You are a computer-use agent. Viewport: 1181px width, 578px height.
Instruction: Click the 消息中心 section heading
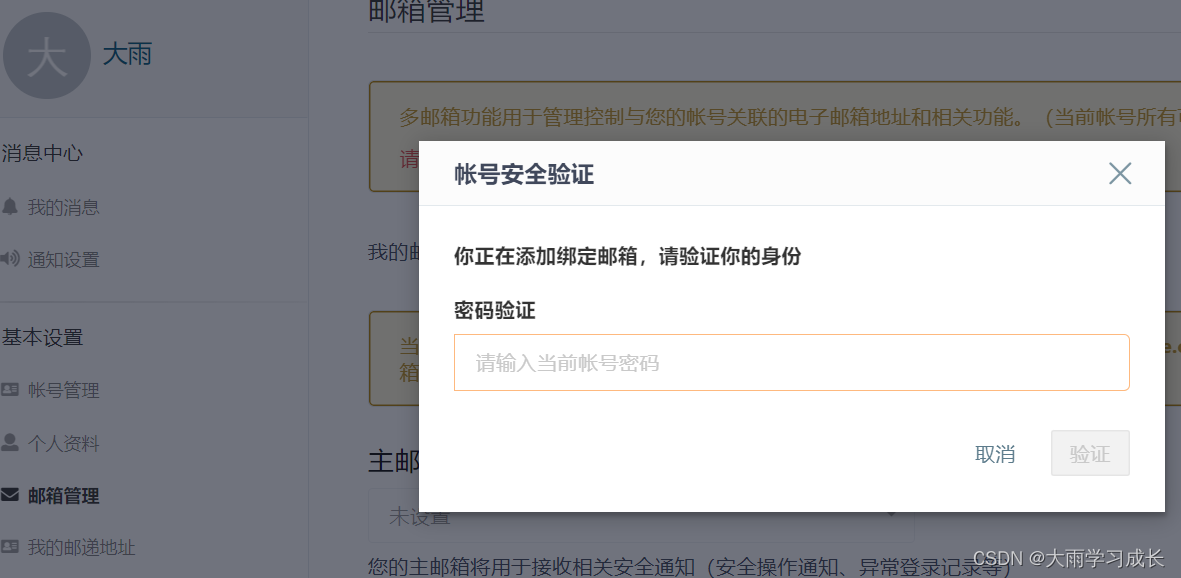coord(42,153)
